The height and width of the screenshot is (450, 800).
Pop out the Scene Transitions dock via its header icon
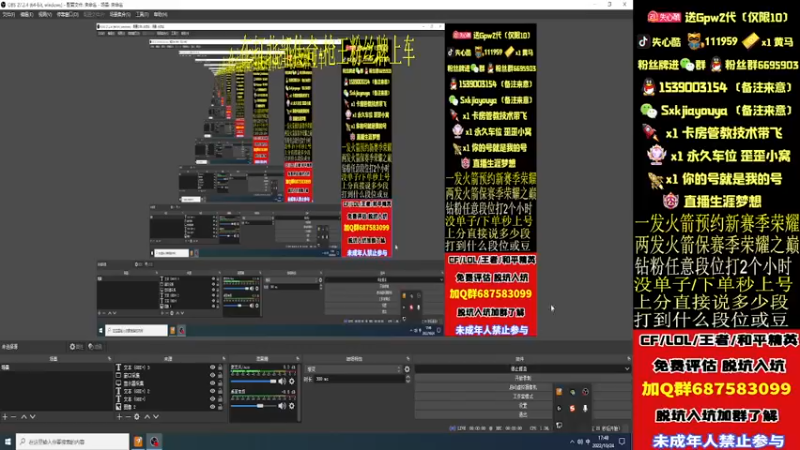click(x=408, y=359)
